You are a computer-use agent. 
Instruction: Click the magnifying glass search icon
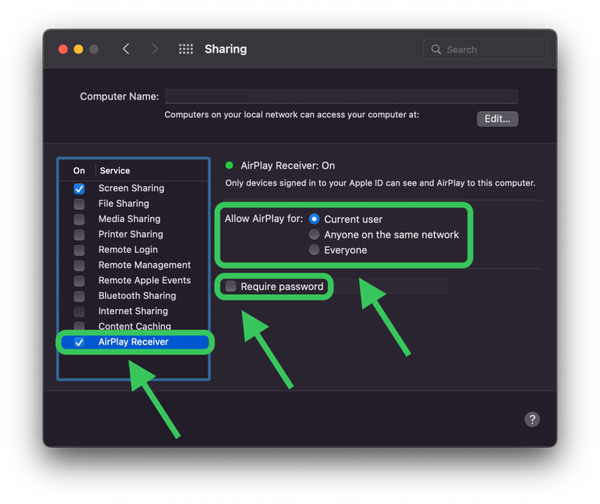[436, 49]
